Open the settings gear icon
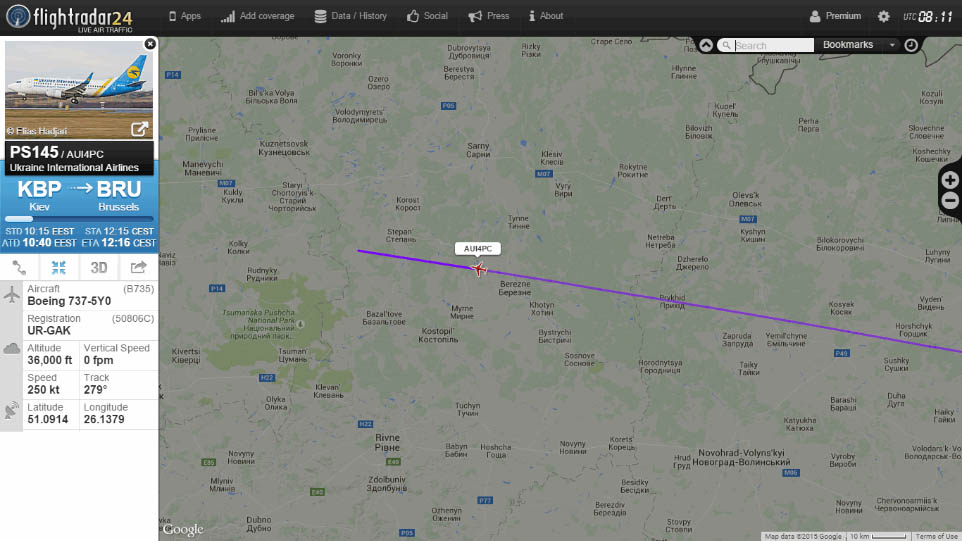The width and height of the screenshot is (962, 541). [883, 17]
